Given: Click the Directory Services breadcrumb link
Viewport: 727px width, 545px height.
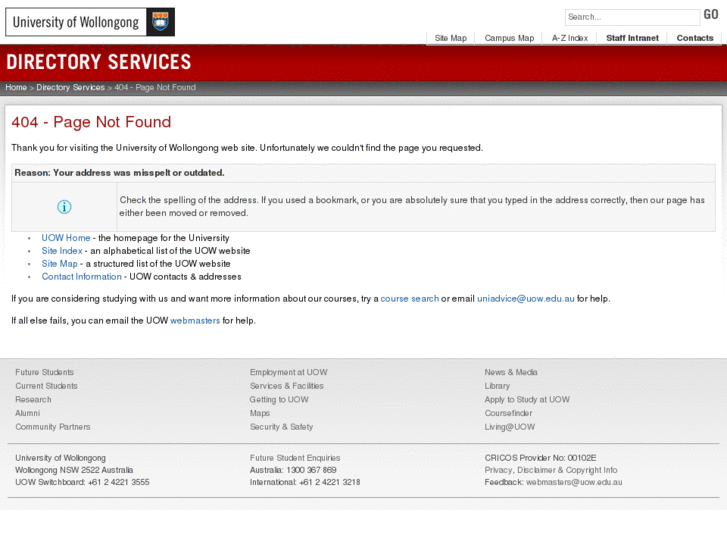Looking at the screenshot, I should [x=70, y=87].
